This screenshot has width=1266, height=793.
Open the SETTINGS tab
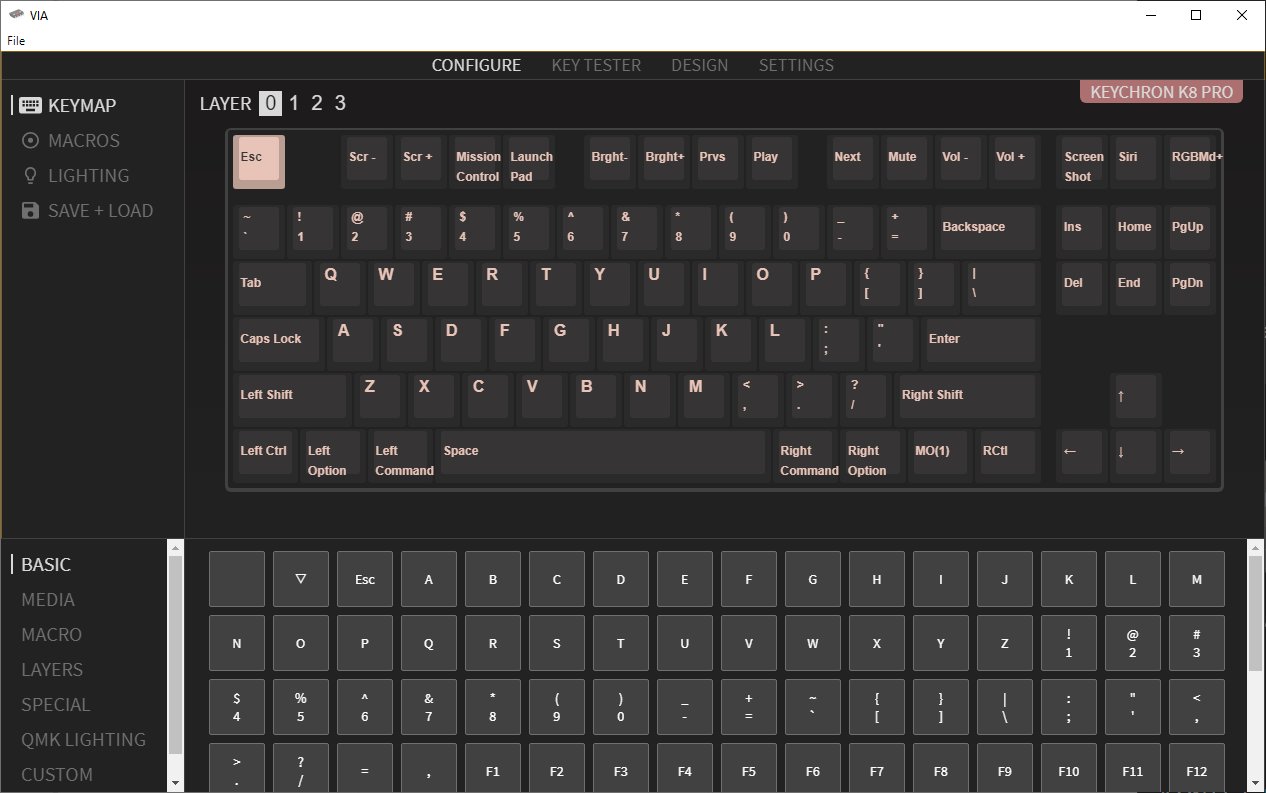pyautogui.click(x=796, y=65)
